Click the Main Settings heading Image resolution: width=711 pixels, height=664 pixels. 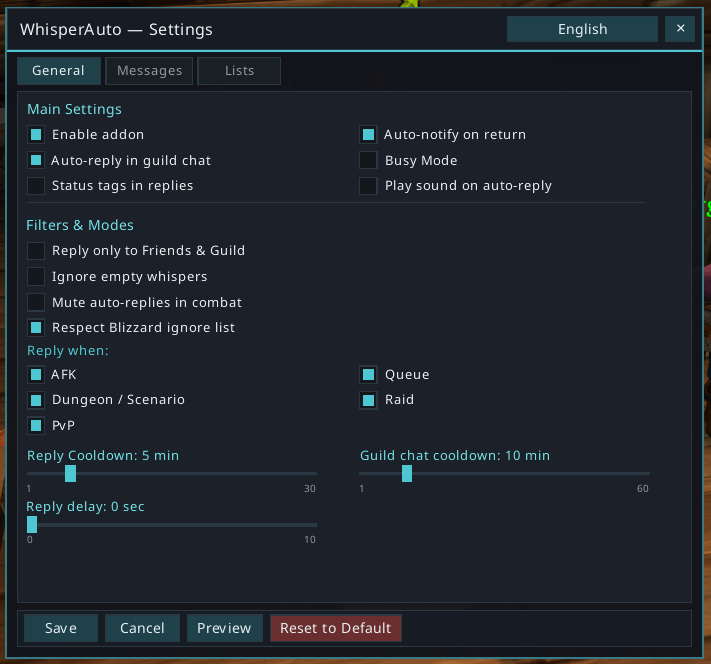point(74,109)
